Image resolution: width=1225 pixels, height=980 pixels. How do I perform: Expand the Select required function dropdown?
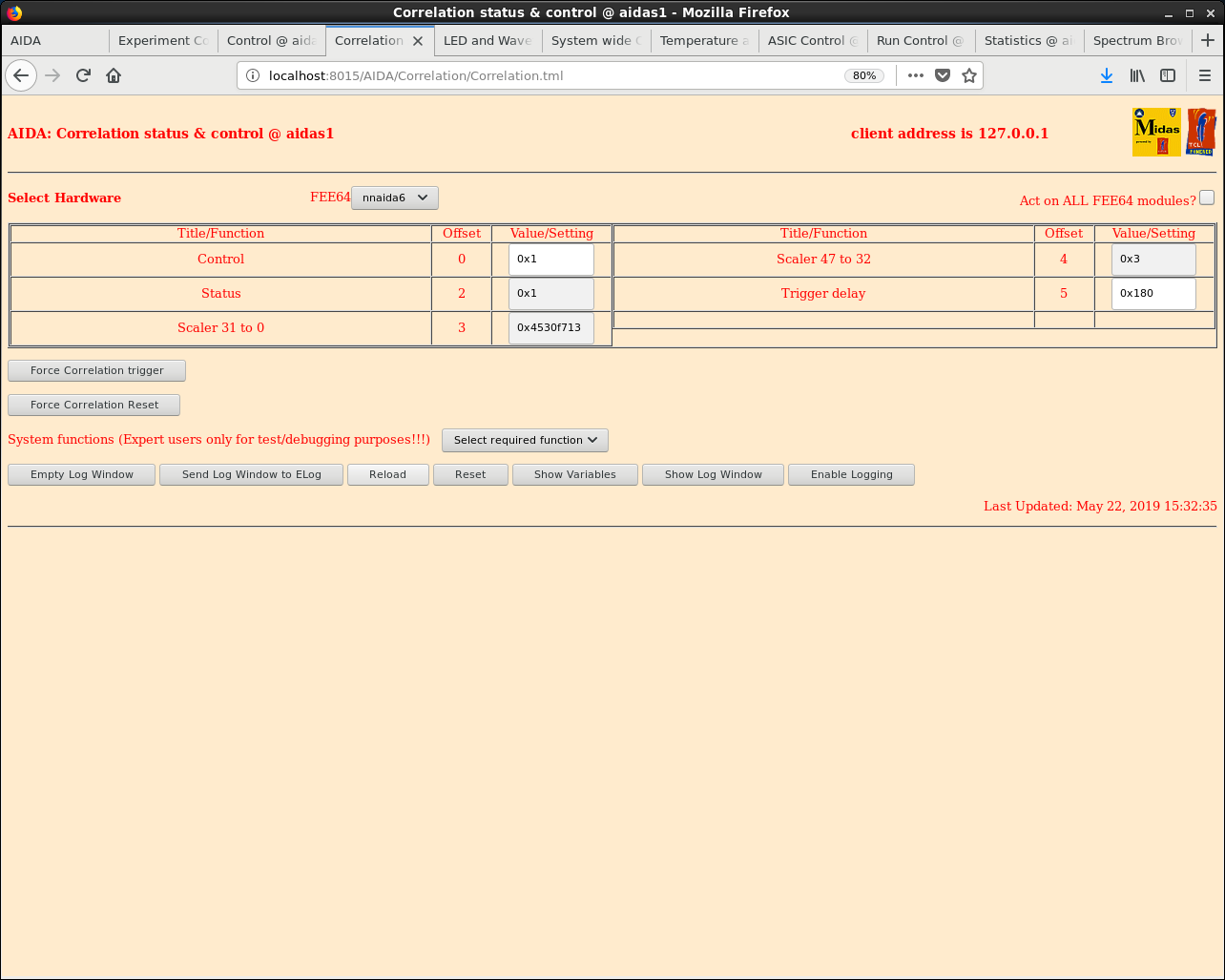[x=525, y=440]
